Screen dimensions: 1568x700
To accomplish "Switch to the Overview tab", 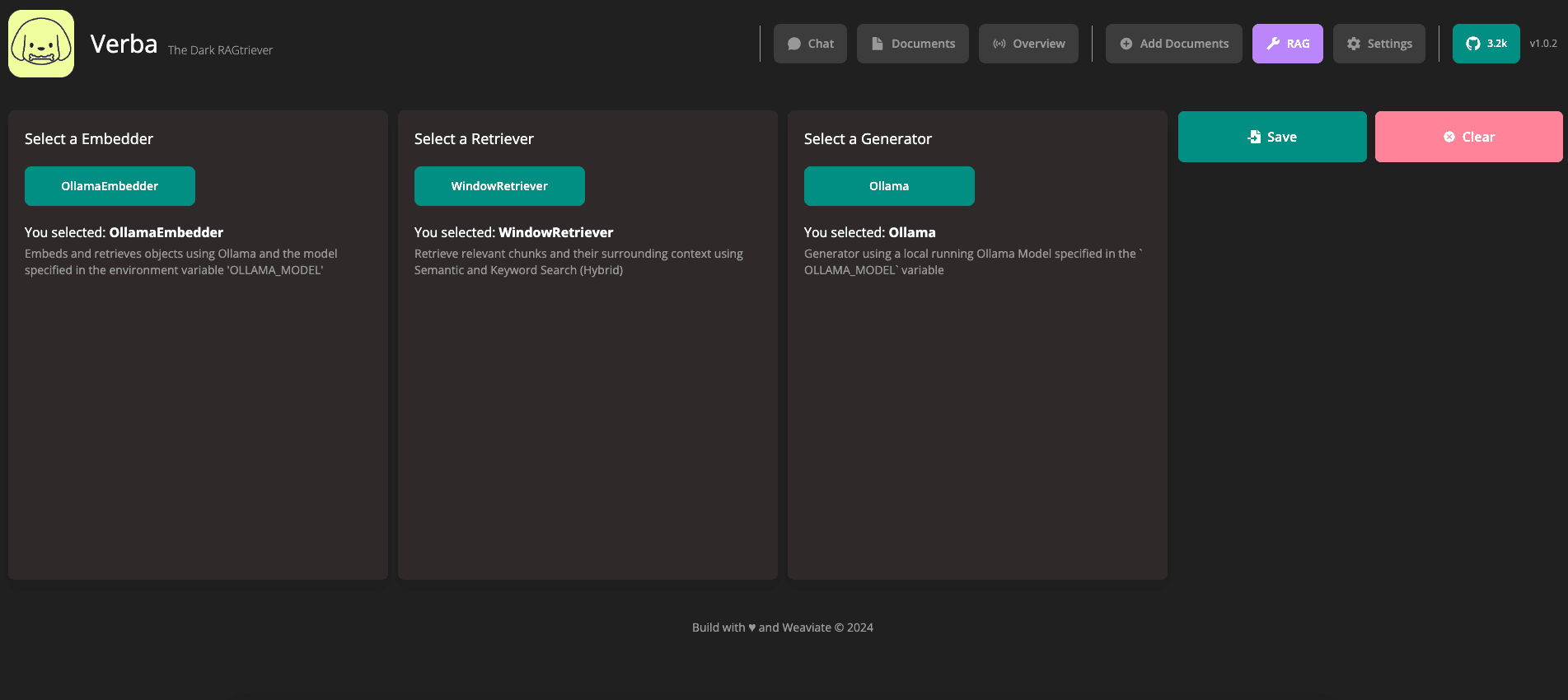I will point(1028,44).
